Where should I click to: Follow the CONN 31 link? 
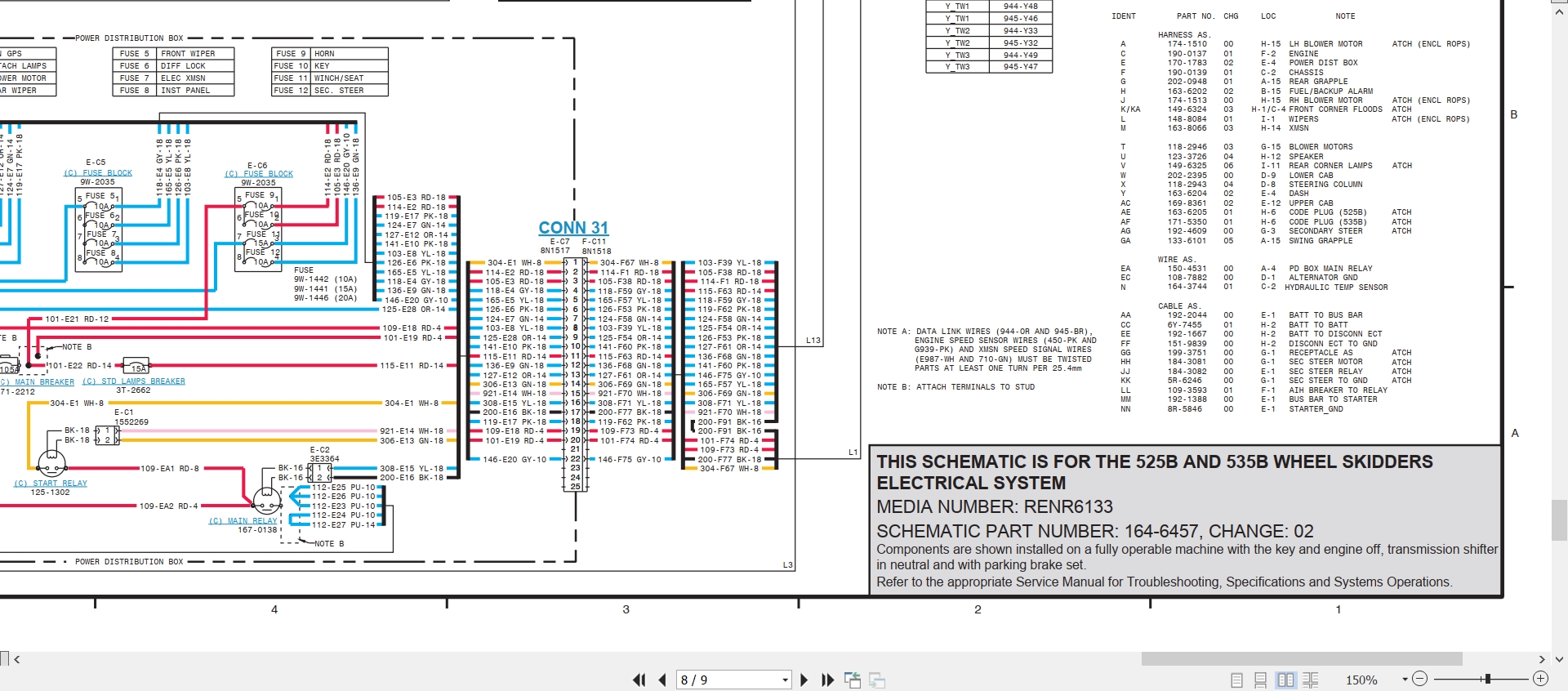573,228
